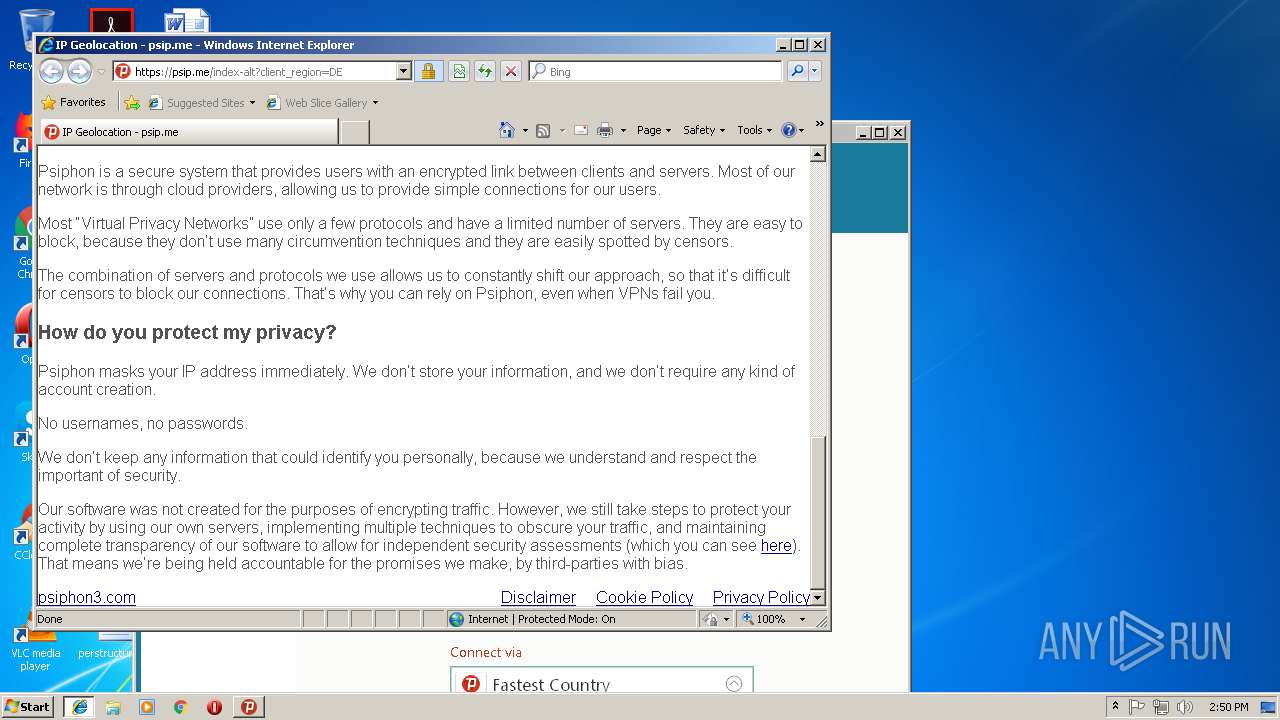Click the Psiphon favicon in address bar
Viewport: 1280px width, 720px height.
coord(123,71)
